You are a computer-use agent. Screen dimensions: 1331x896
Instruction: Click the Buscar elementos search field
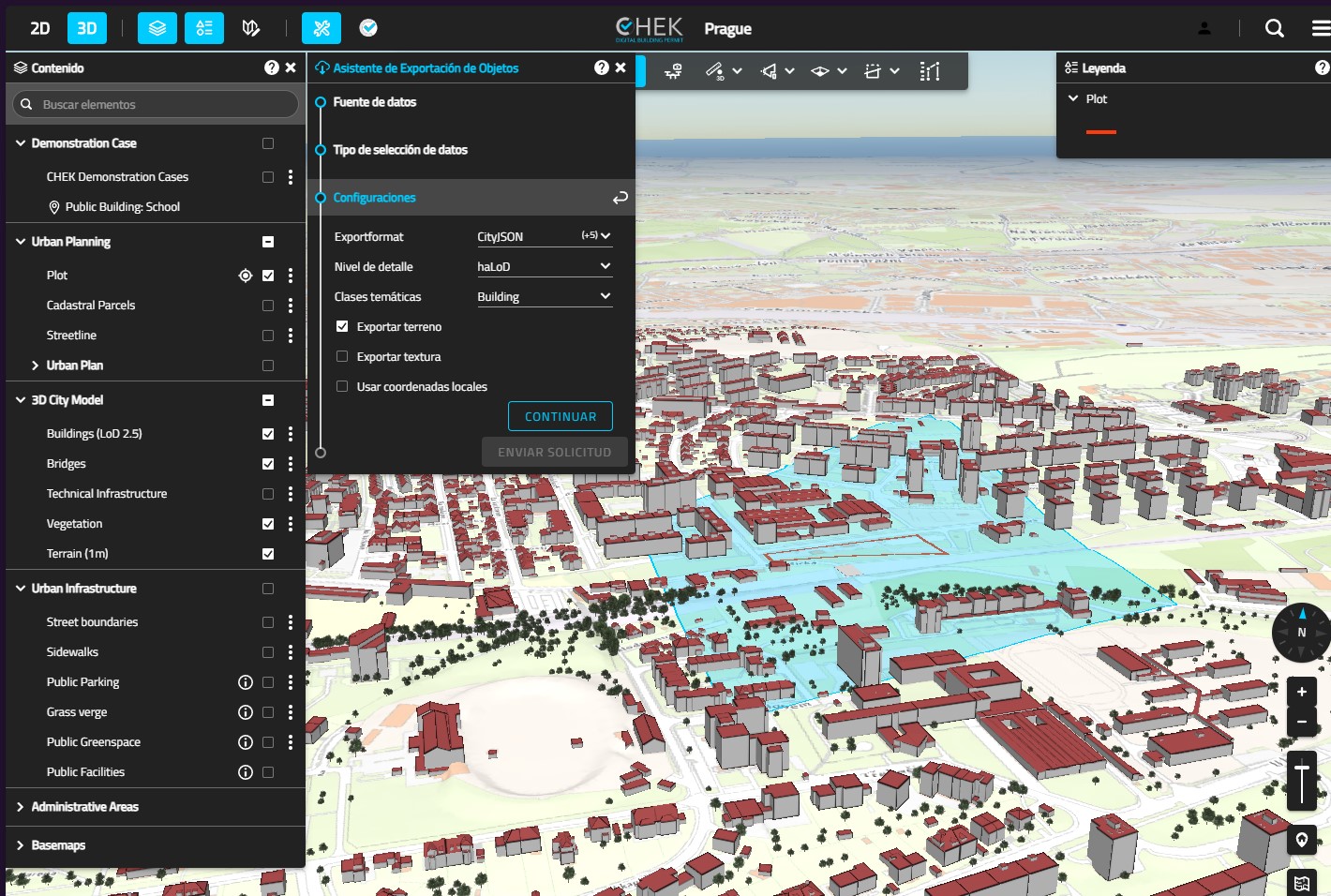pyautogui.click(x=155, y=104)
